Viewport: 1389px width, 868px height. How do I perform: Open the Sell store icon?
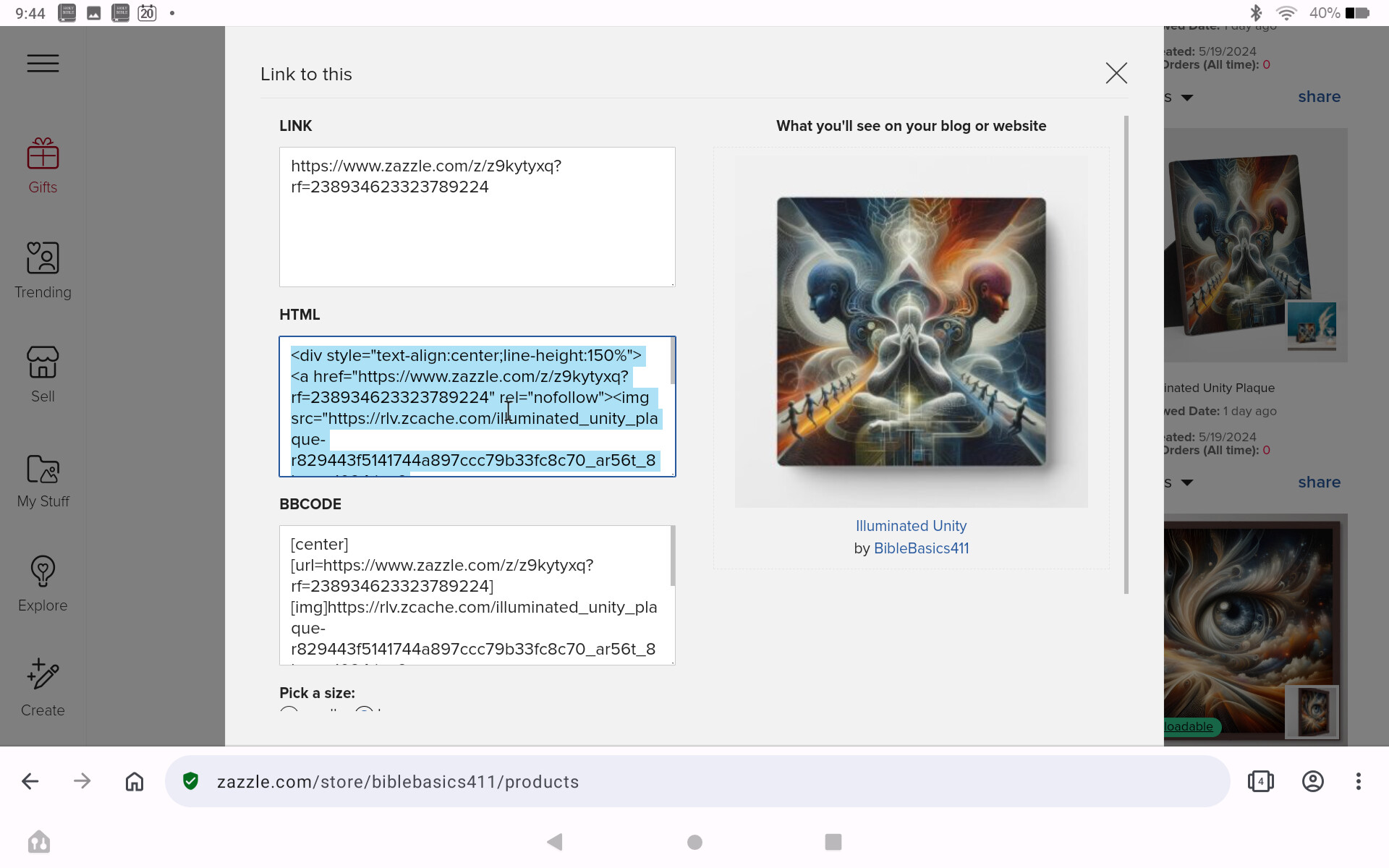coord(43,362)
